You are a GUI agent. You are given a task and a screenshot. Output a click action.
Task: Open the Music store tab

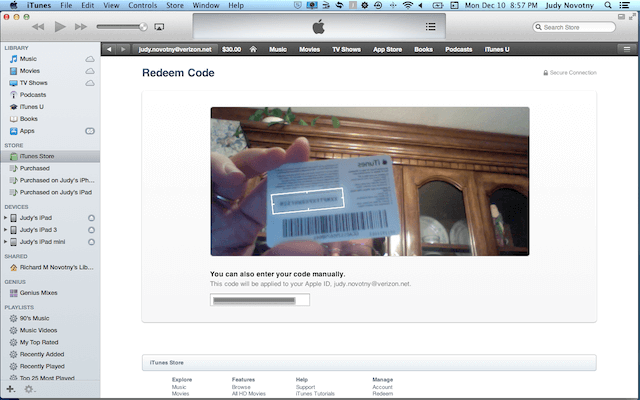coord(278,49)
